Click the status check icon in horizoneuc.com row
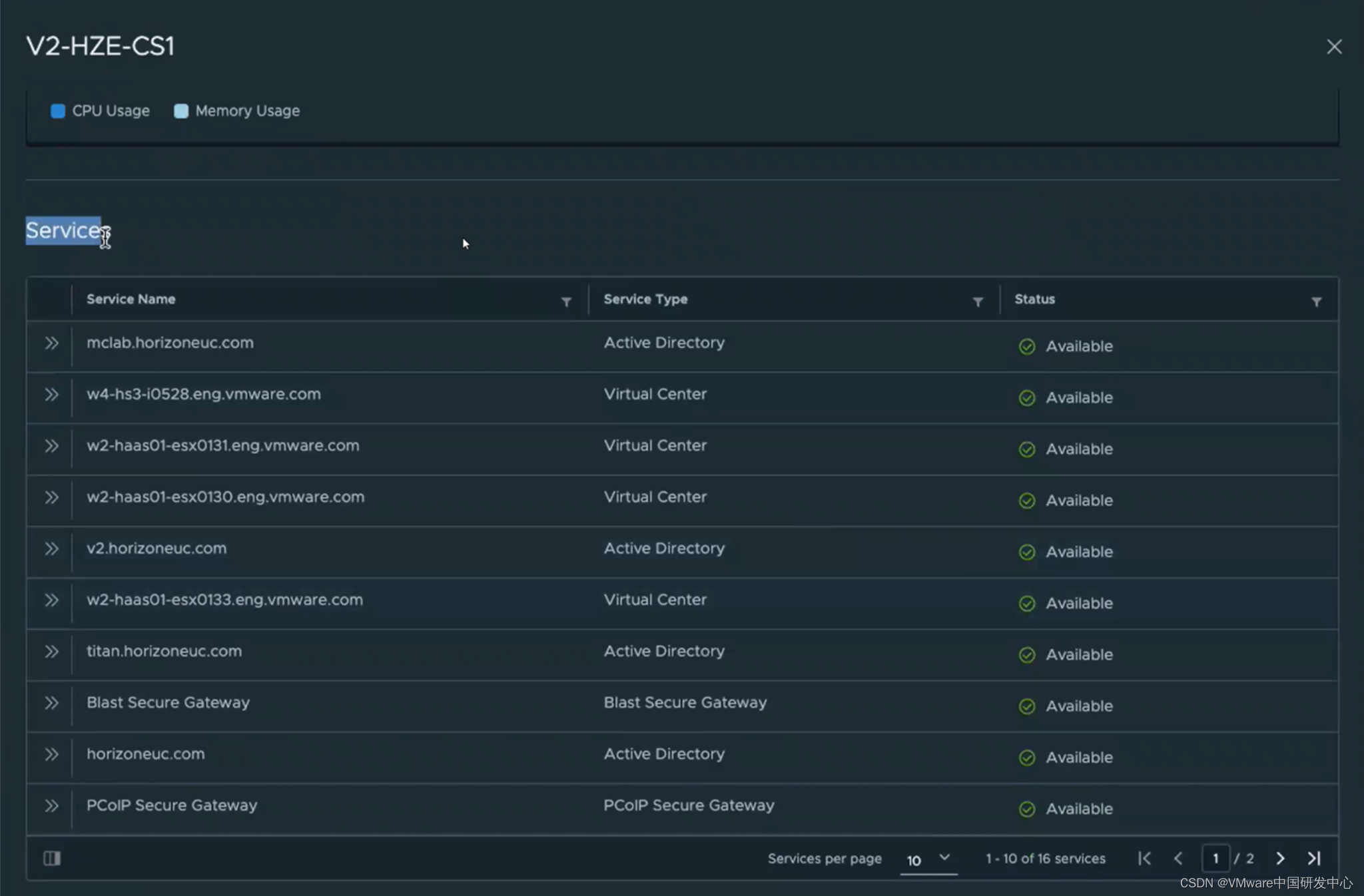Image resolution: width=1364 pixels, height=896 pixels. 1027,758
